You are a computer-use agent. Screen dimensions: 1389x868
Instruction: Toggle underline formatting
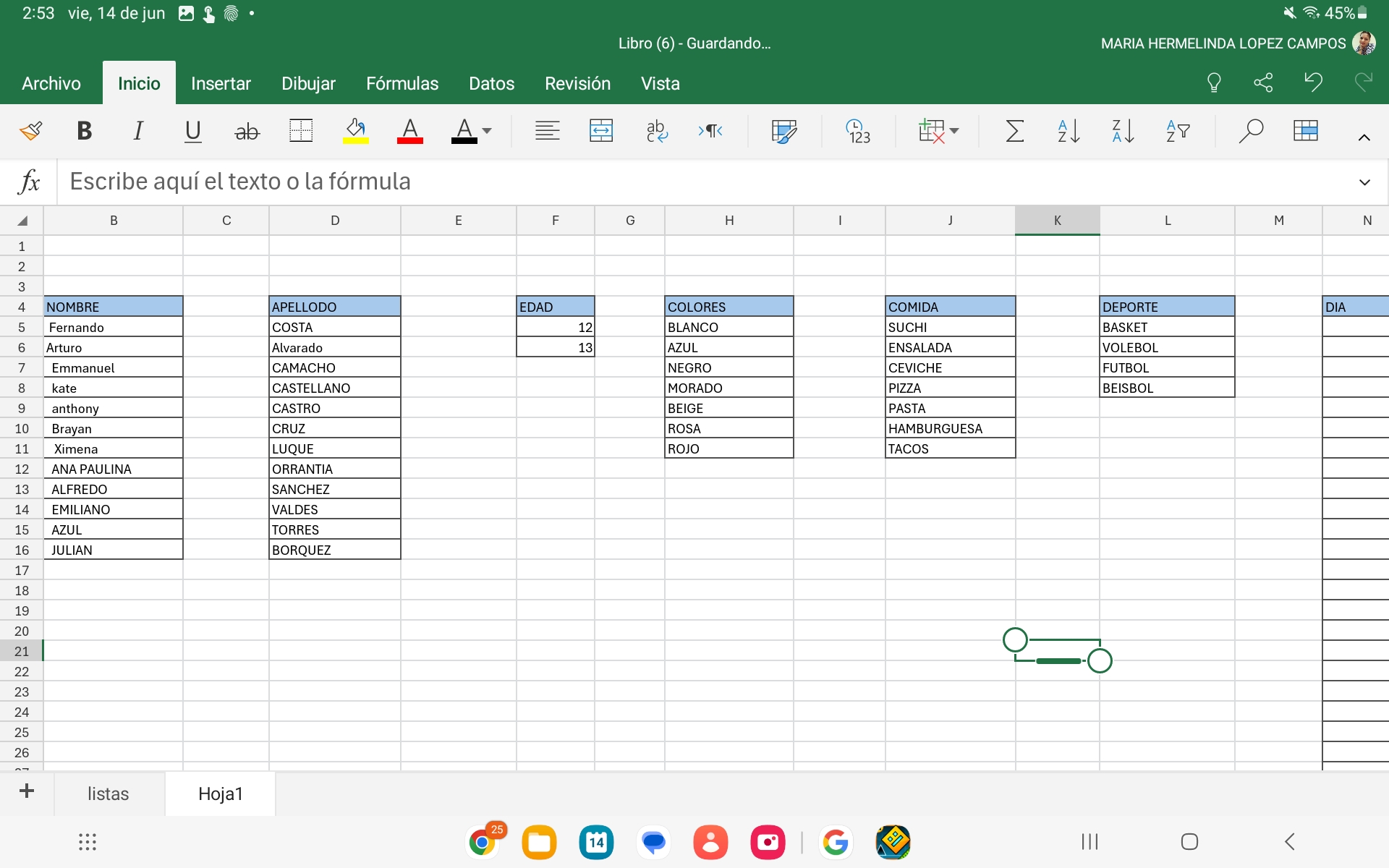(192, 131)
